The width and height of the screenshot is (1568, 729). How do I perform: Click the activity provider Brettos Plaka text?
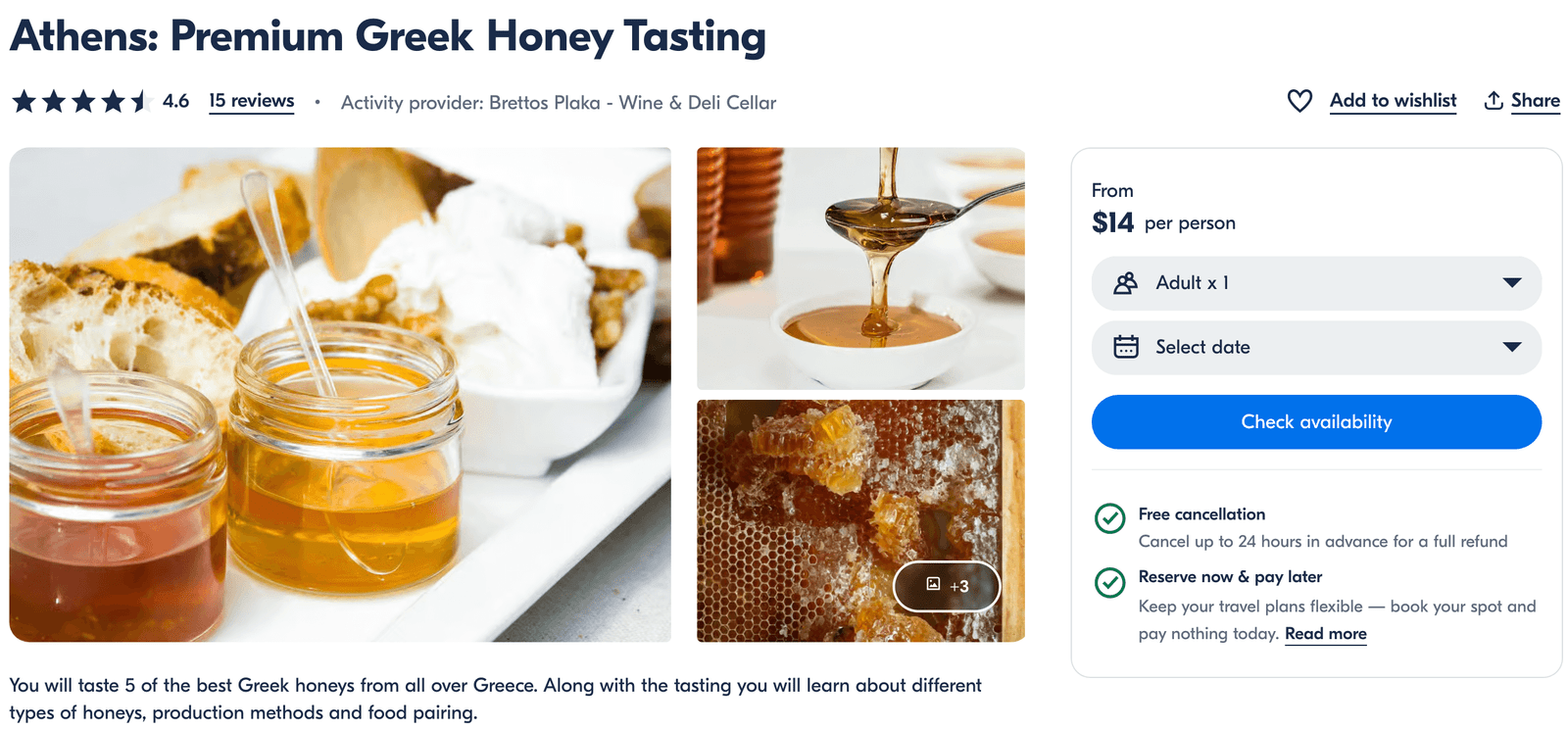[x=559, y=103]
